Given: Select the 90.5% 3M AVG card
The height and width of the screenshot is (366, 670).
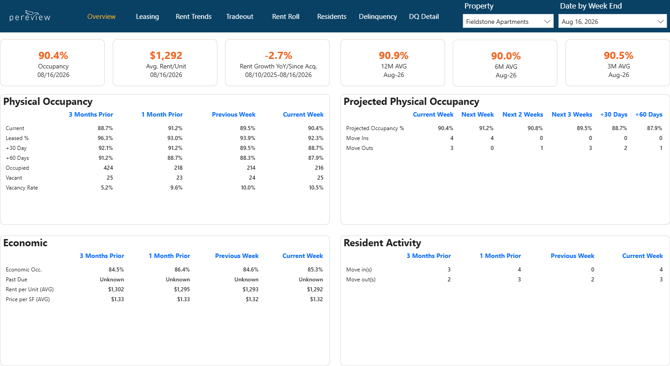Looking at the screenshot, I should tap(618, 63).
